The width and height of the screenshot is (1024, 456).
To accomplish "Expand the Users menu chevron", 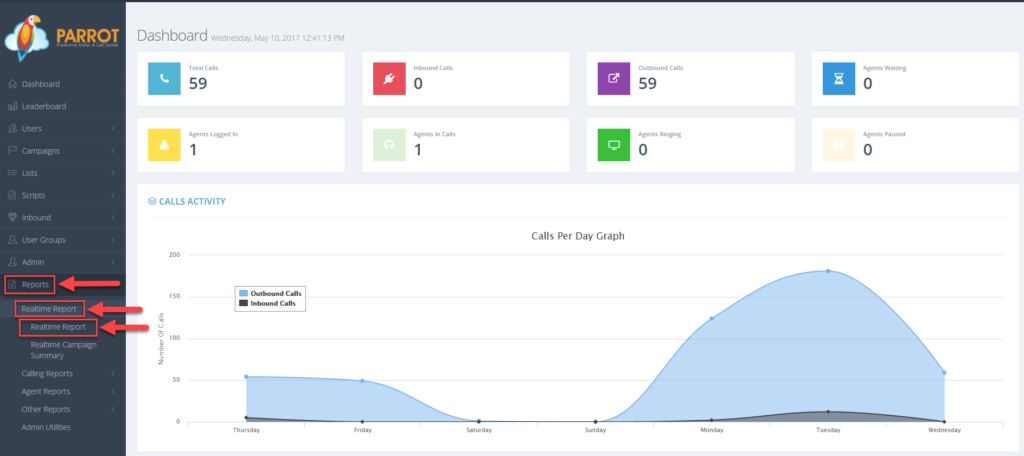I will [113, 129].
